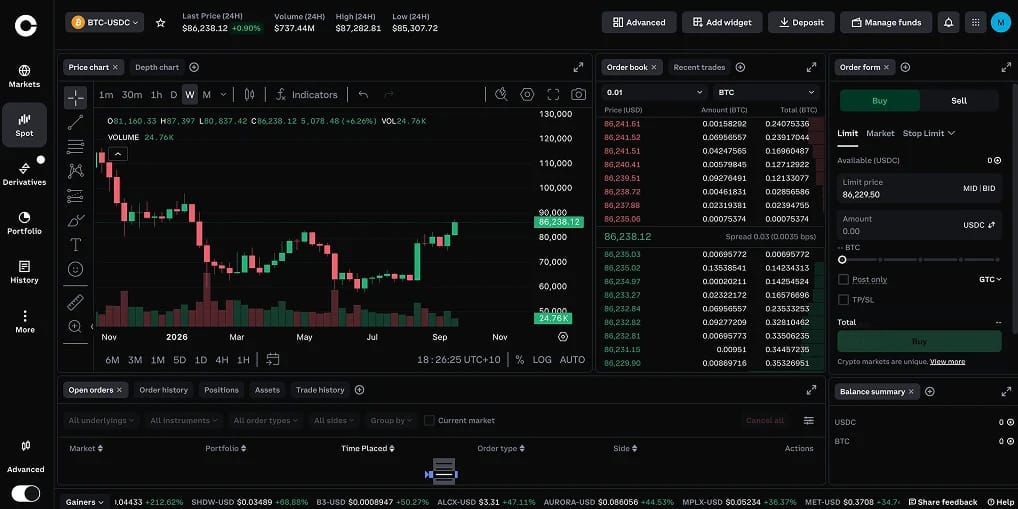This screenshot has width=1018, height=509.
Task: Take chart snapshot with camera icon
Action: coord(578,95)
